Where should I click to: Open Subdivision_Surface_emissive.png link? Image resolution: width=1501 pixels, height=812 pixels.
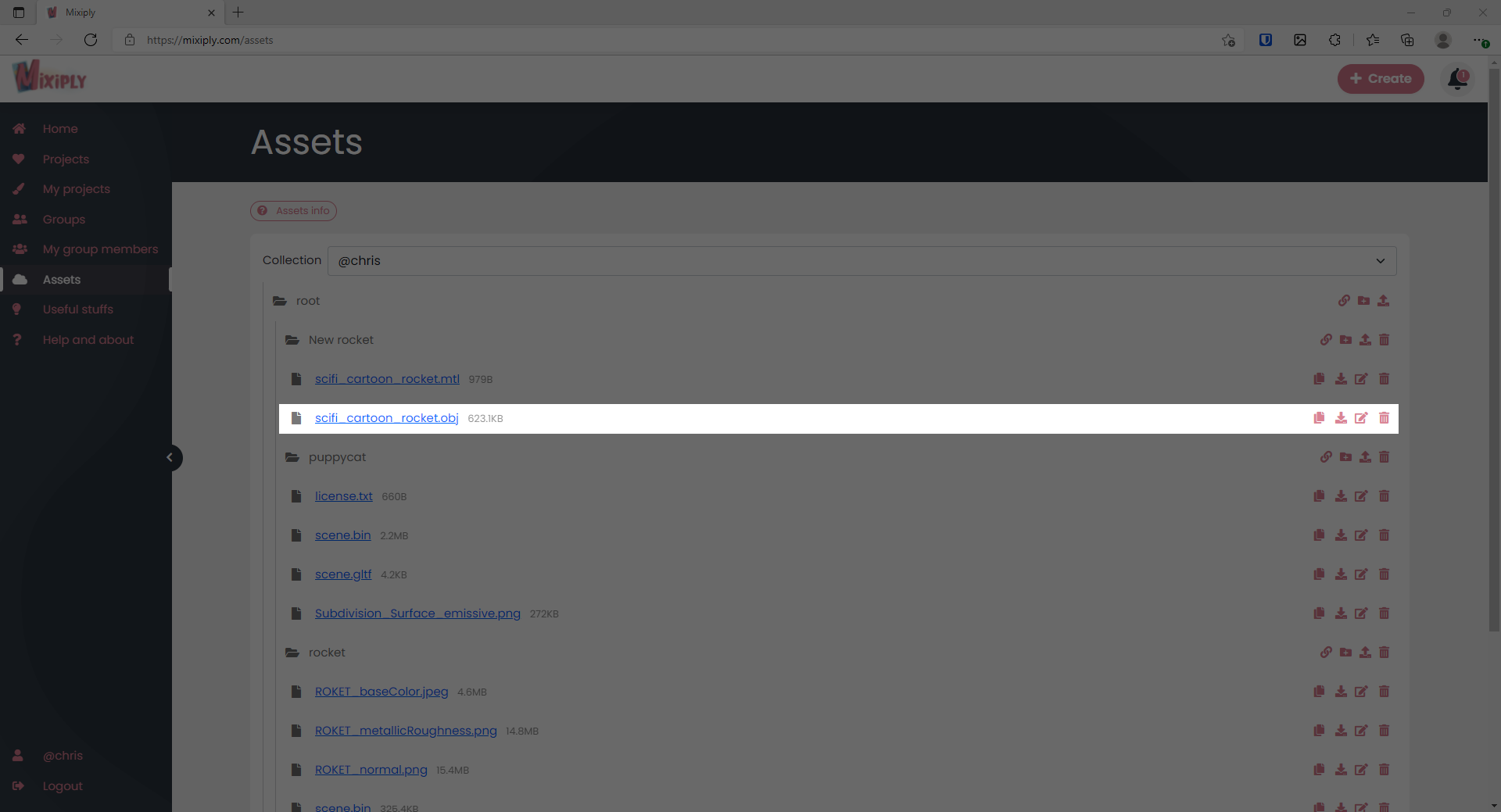click(x=417, y=613)
